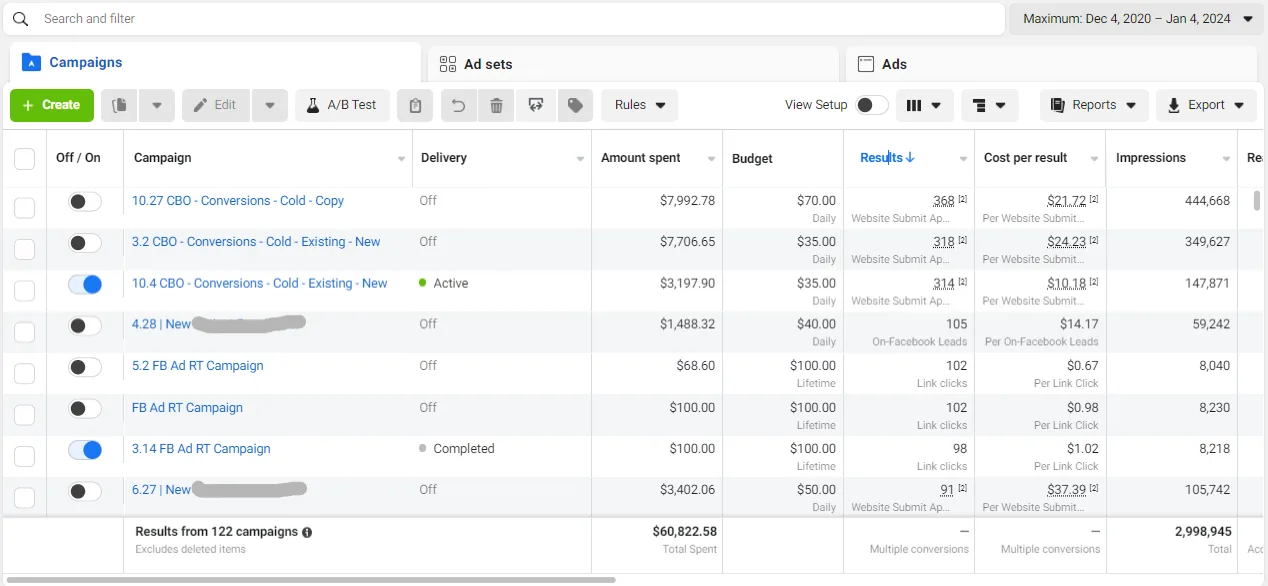Select the checkbox for 3.14 FB Ad RT Campaign

click(24, 456)
